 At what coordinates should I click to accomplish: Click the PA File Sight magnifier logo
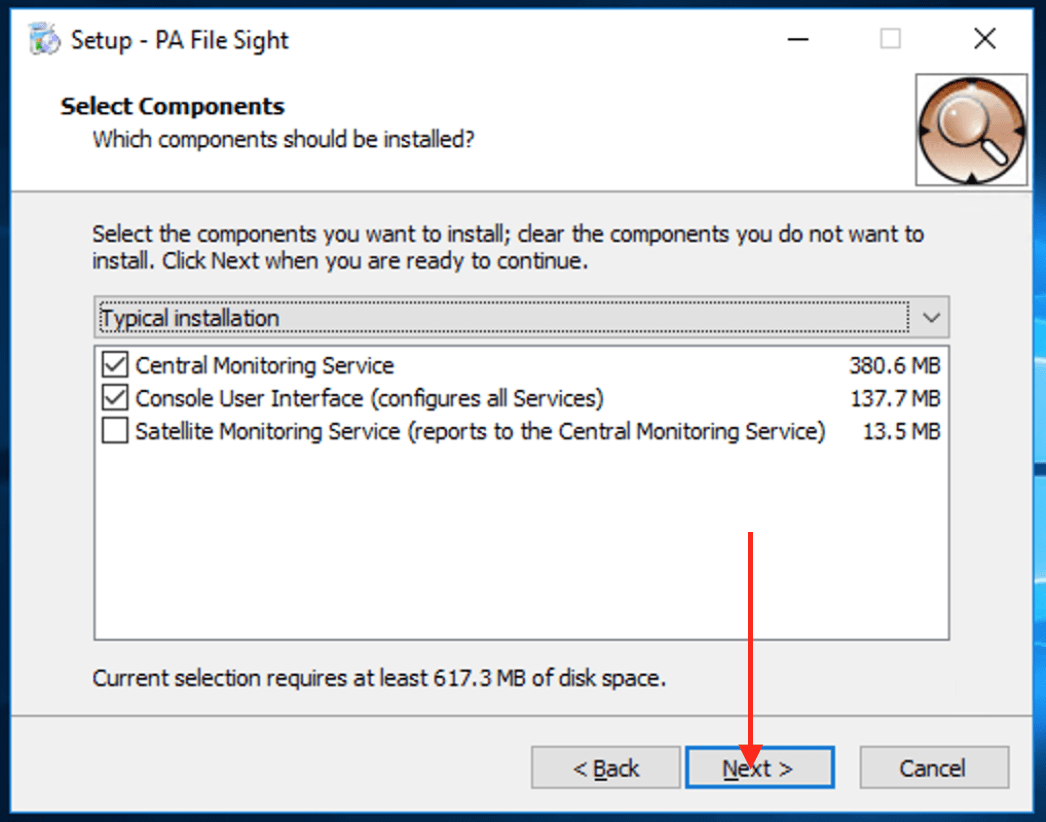[971, 129]
